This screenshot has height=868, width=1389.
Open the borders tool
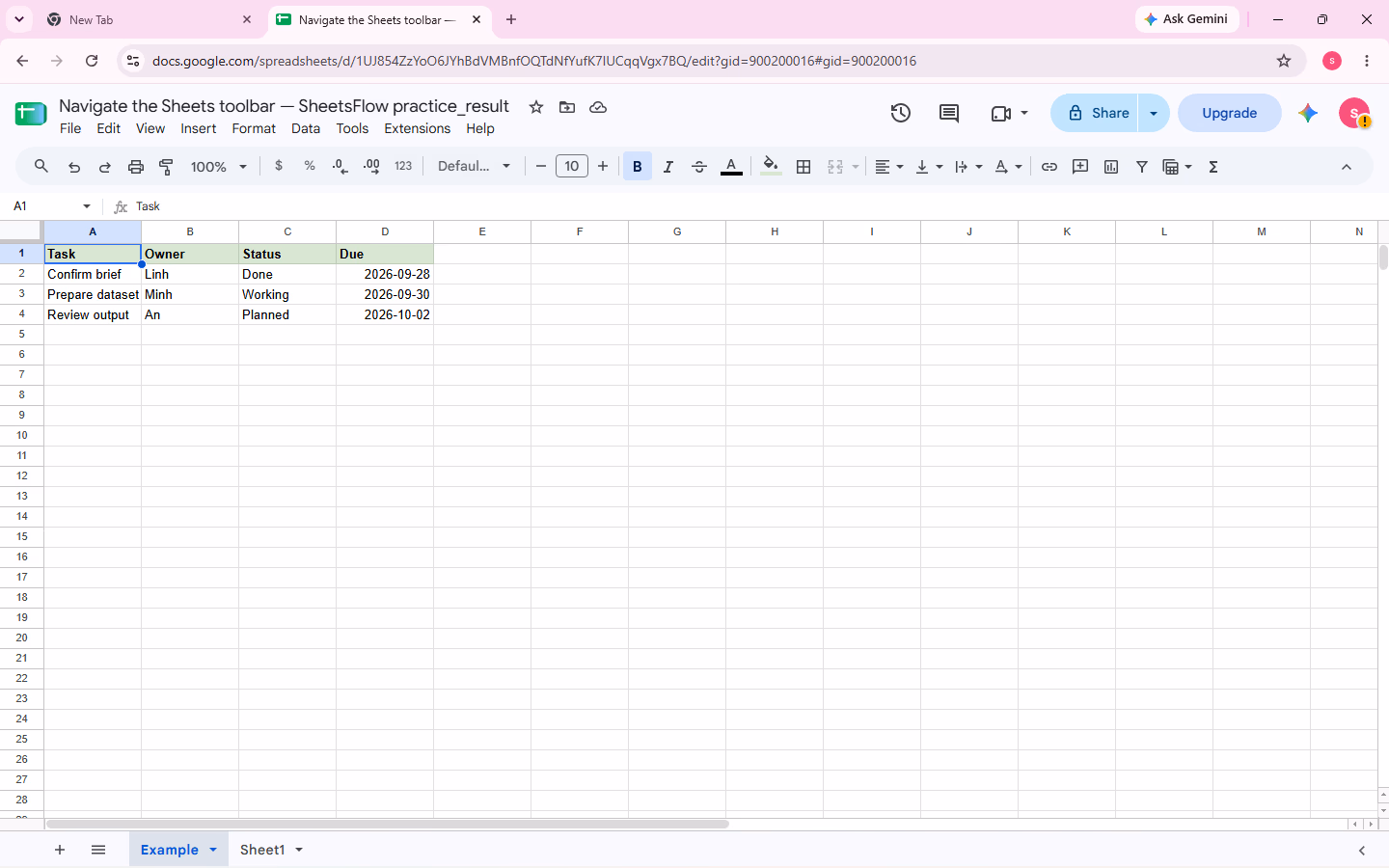click(x=803, y=167)
